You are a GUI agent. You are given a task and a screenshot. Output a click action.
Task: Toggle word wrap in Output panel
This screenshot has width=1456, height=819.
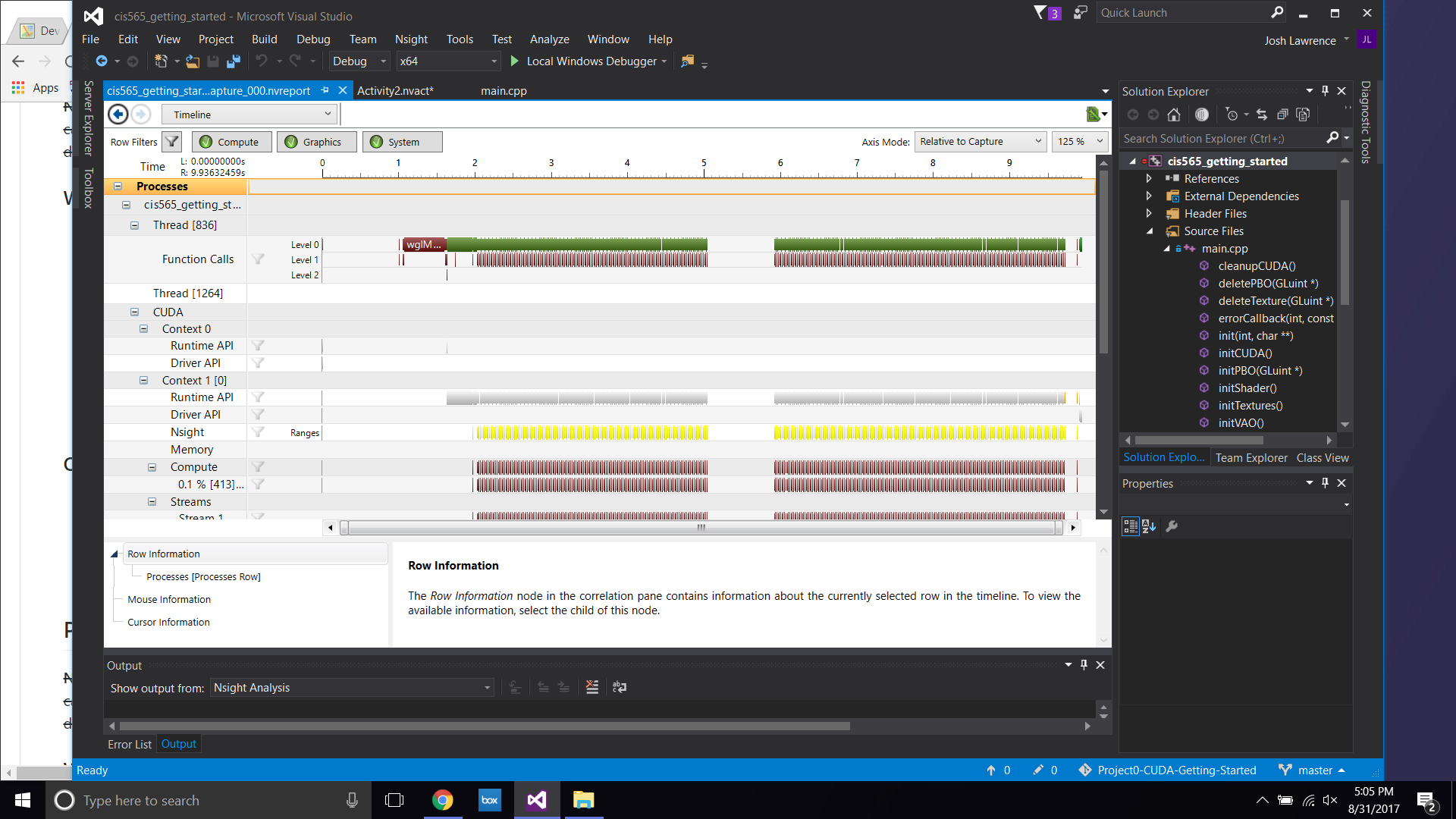pyautogui.click(x=620, y=687)
